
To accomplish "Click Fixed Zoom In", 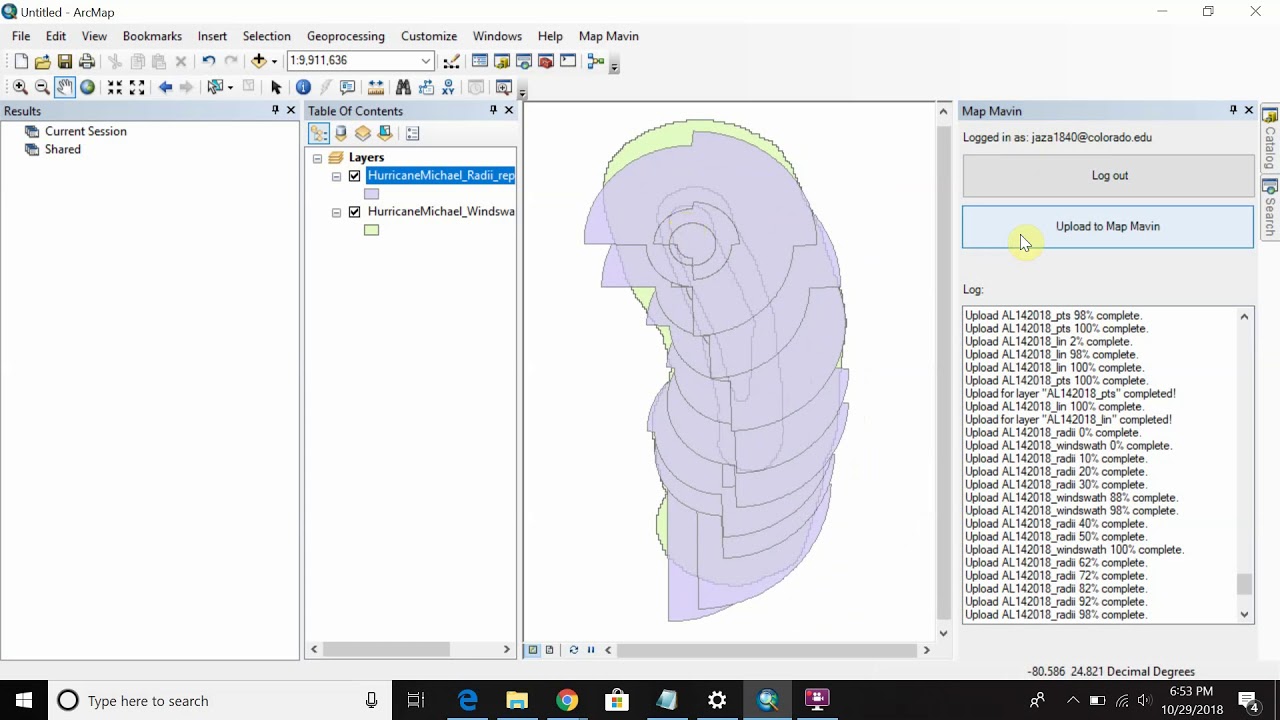I will 115,88.
